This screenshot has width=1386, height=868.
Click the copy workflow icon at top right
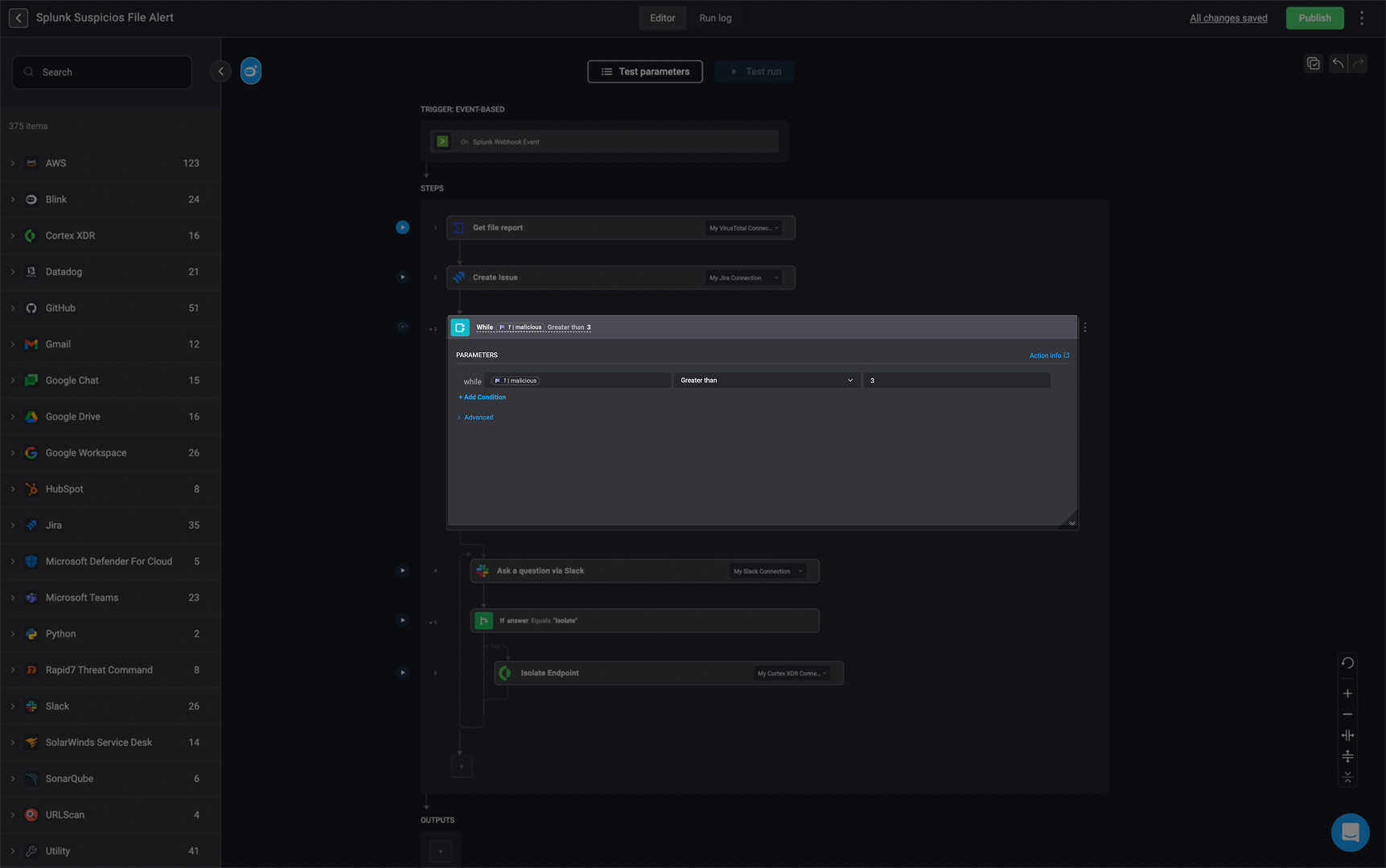(1314, 64)
